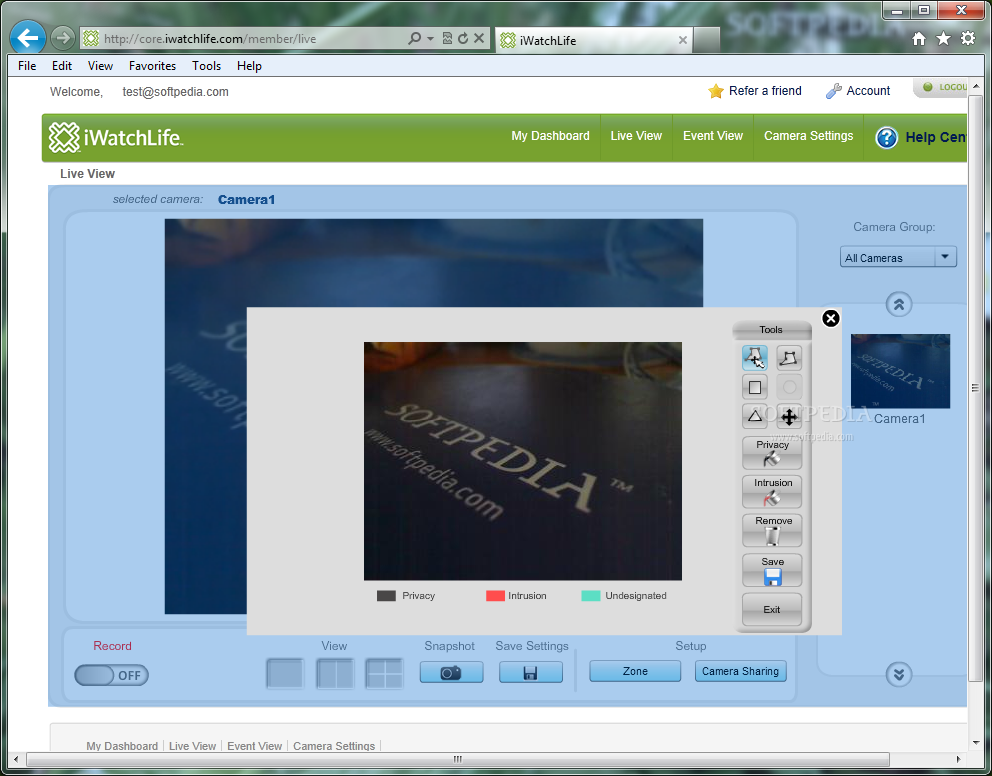The width and height of the screenshot is (992, 776).
Task: Click the Intrusion red legend swatch
Action: click(495, 596)
